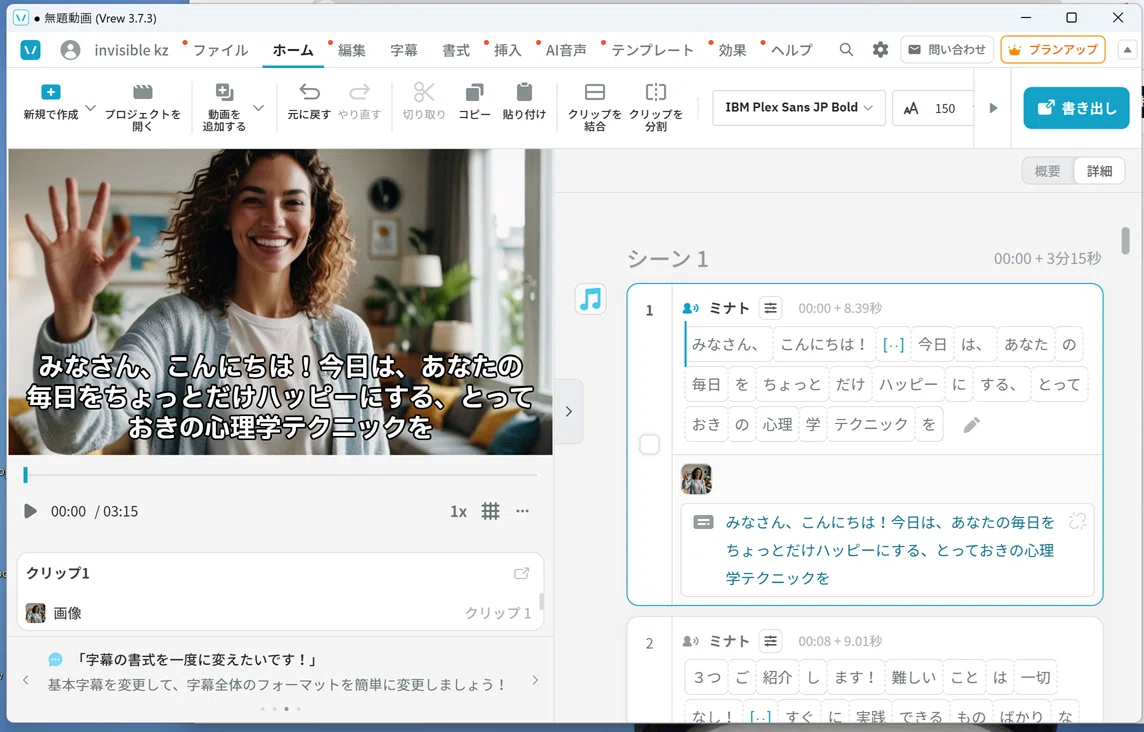The image size is (1144, 732).
Task: Select the clip 1 image thumbnail
Action: pyautogui.click(x=696, y=479)
